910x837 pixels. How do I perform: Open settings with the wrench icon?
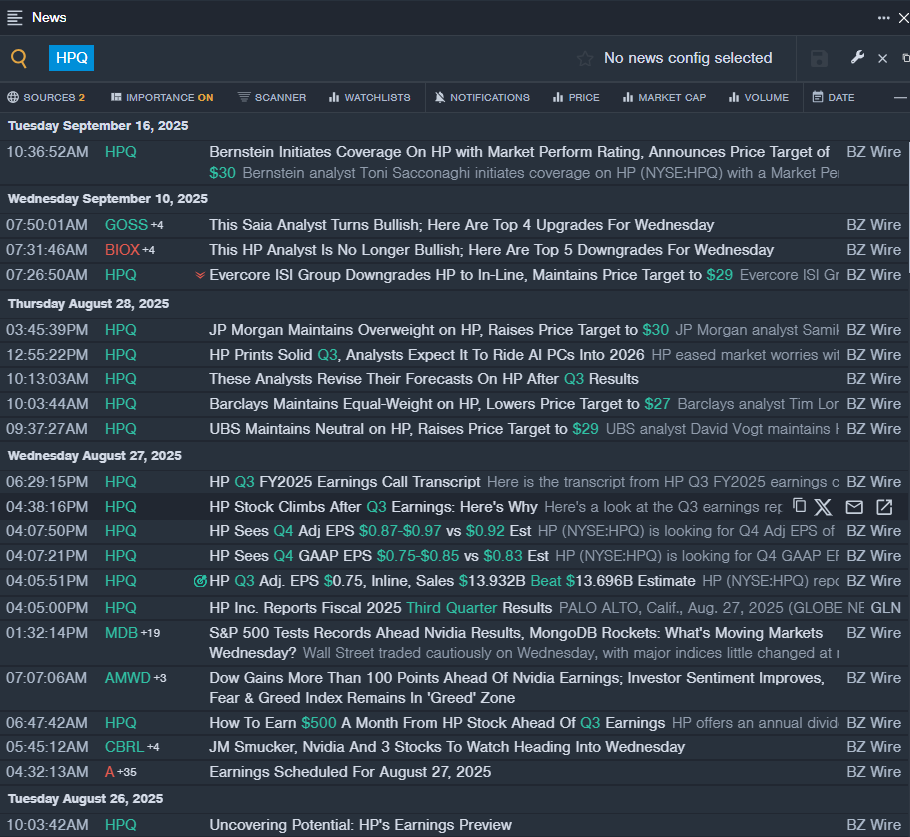(857, 58)
